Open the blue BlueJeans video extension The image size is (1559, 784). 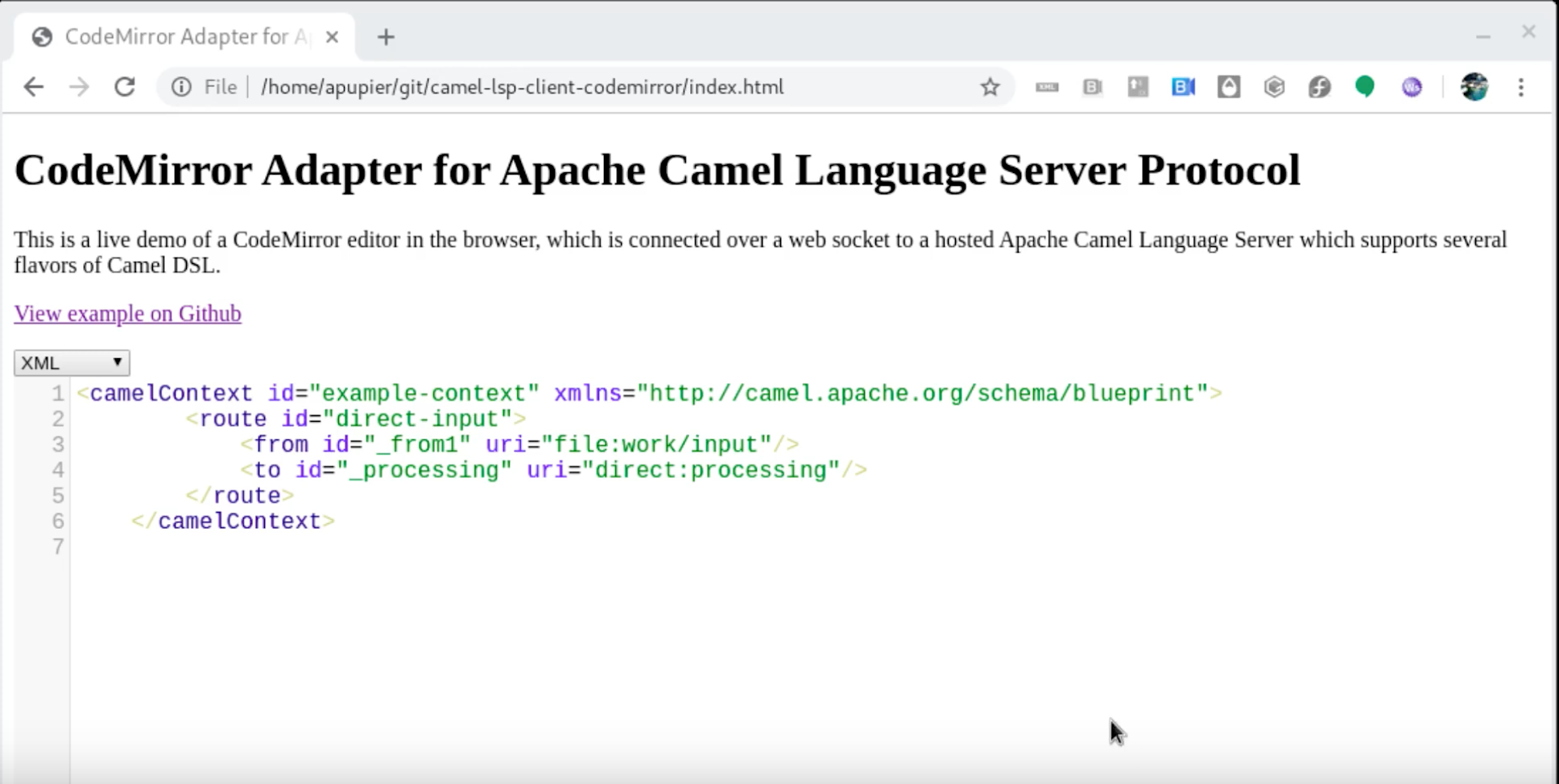click(x=1183, y=87)
